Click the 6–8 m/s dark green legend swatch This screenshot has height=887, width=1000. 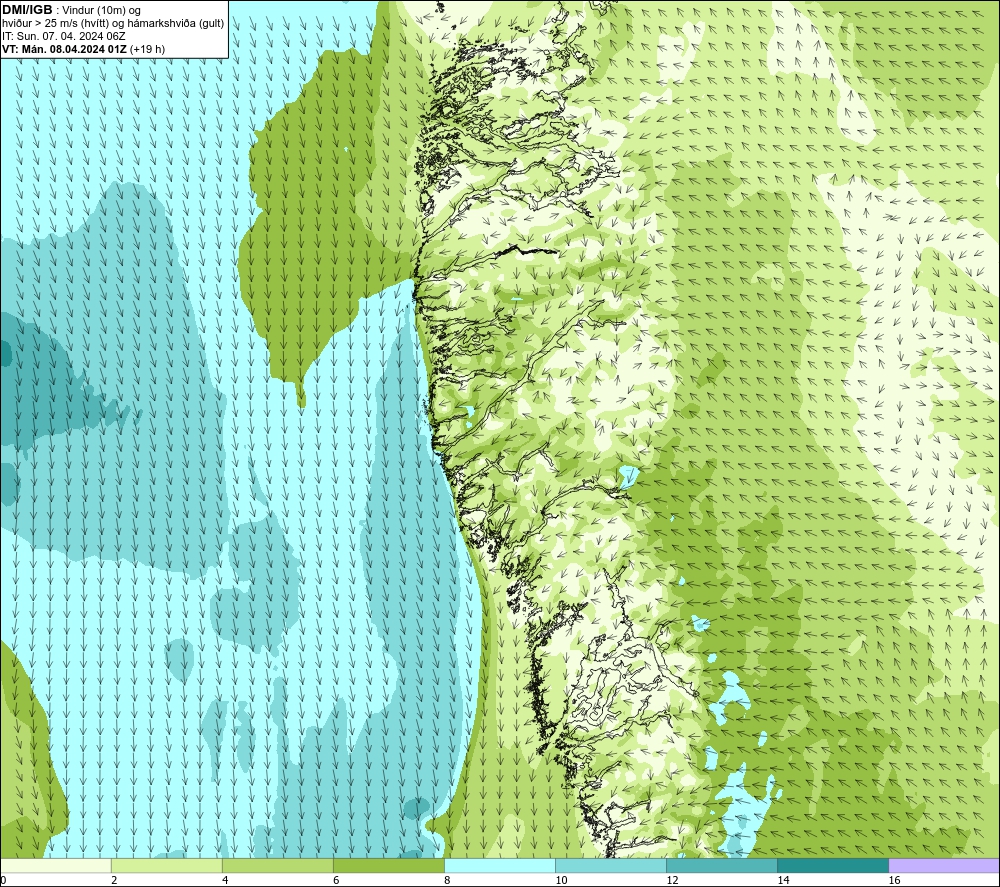click(388, 865)
